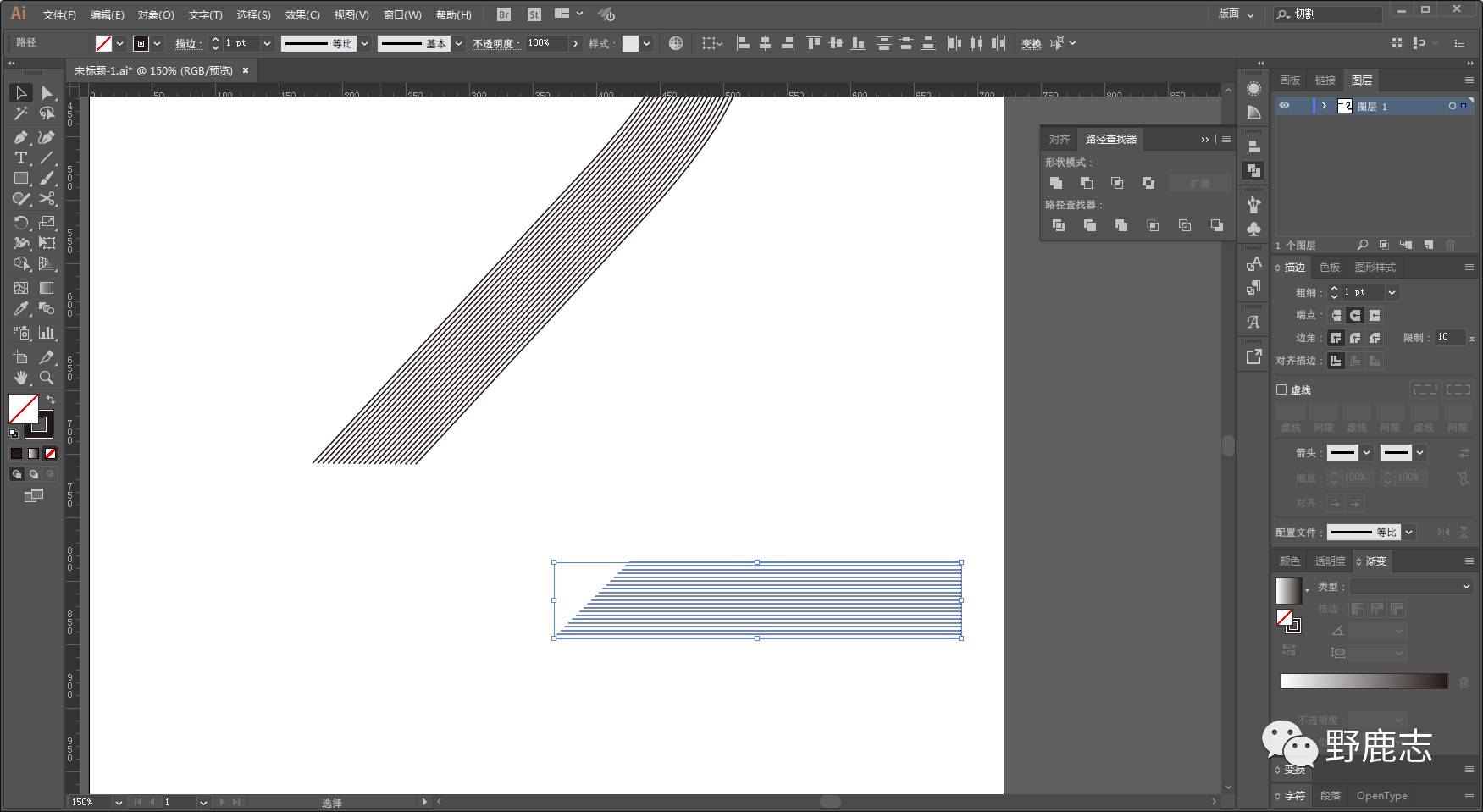Select the Eyedropper tool

click(20, 309)
